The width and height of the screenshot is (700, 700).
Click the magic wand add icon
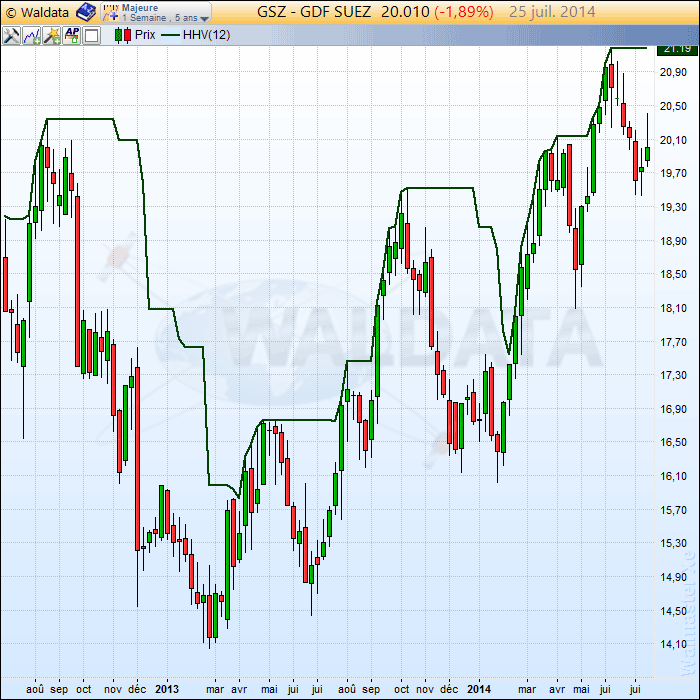pyautogui.click(x=52, y=35)
